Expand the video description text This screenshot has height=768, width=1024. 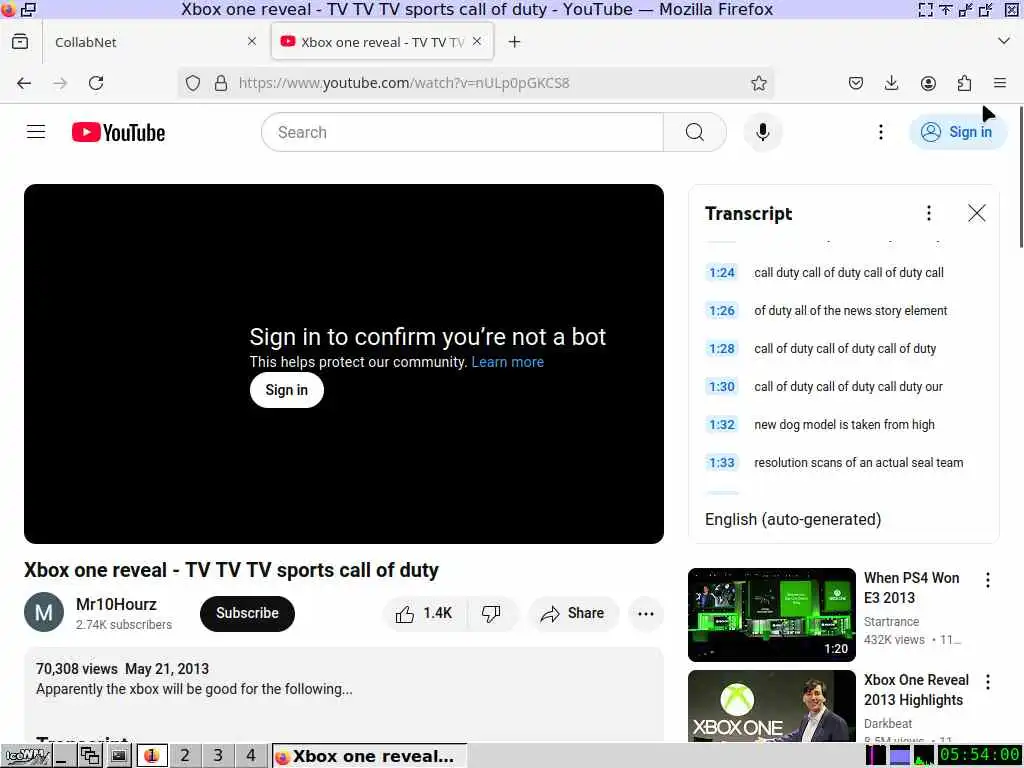coord(194,689)
